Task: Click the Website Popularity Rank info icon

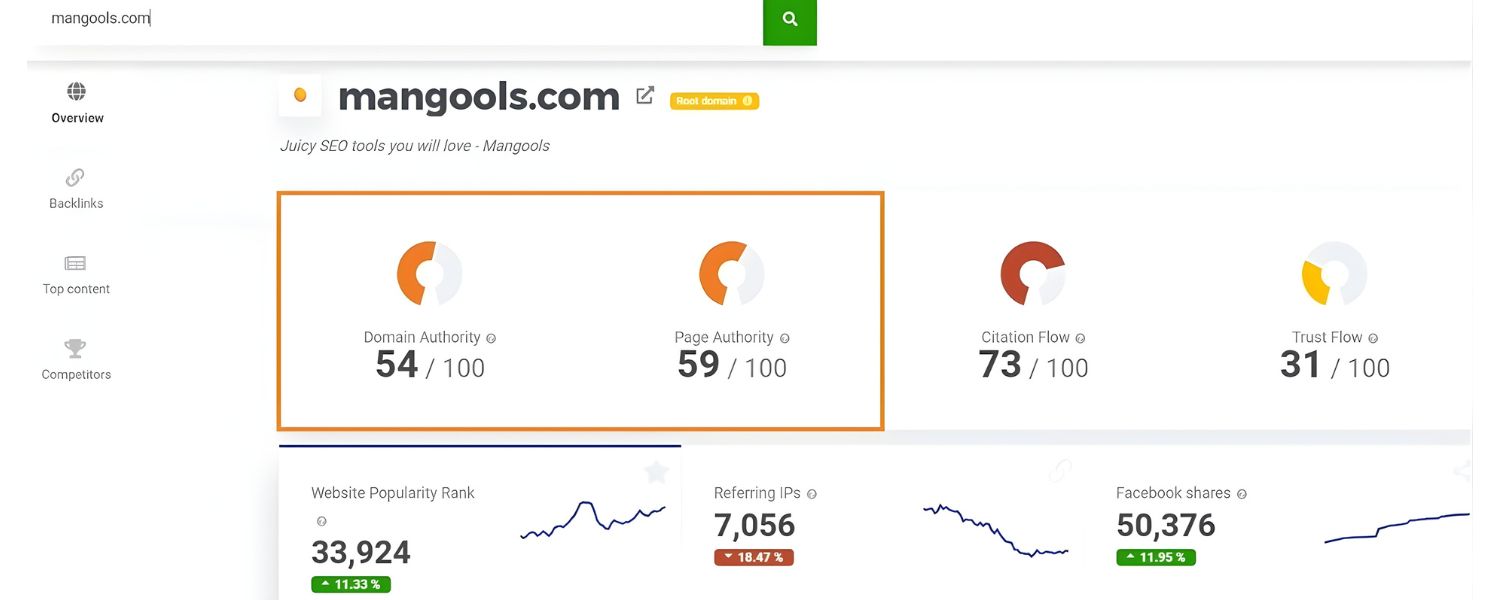Action: (x=321, y=521)
